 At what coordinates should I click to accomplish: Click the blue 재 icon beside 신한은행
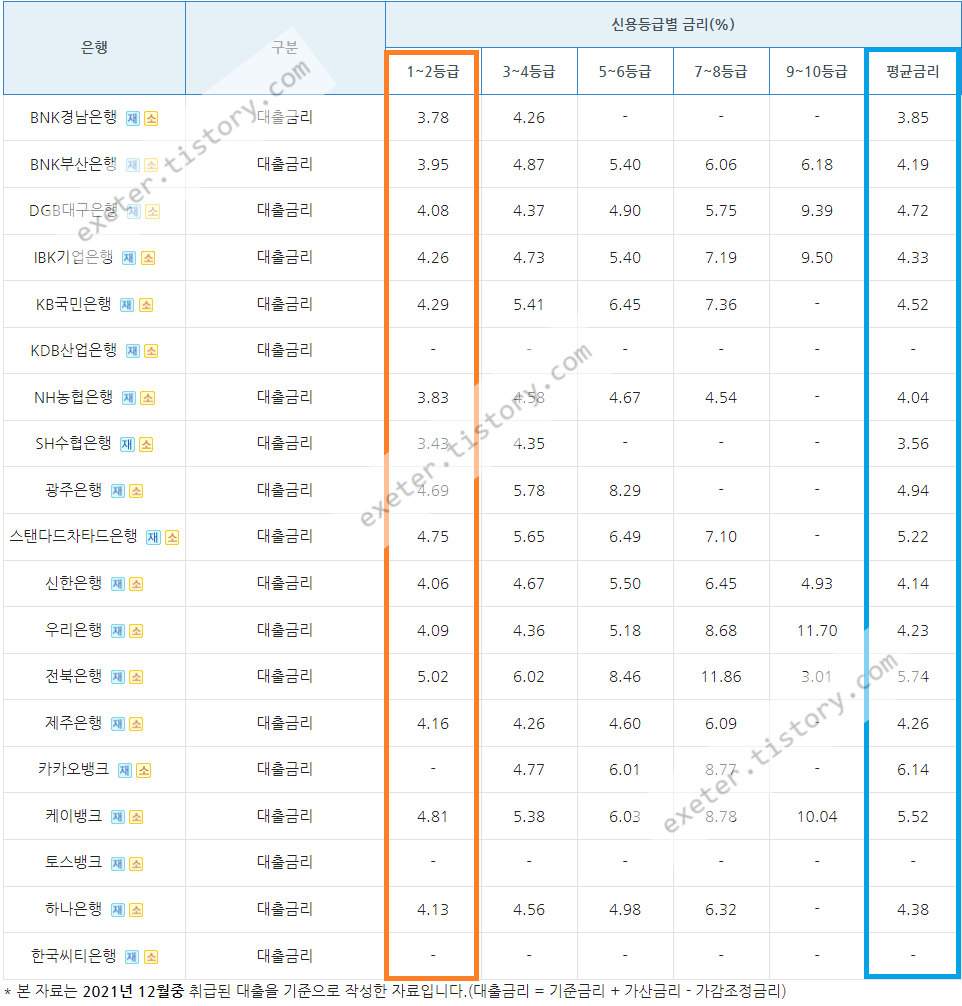click(x=118, y=584)
